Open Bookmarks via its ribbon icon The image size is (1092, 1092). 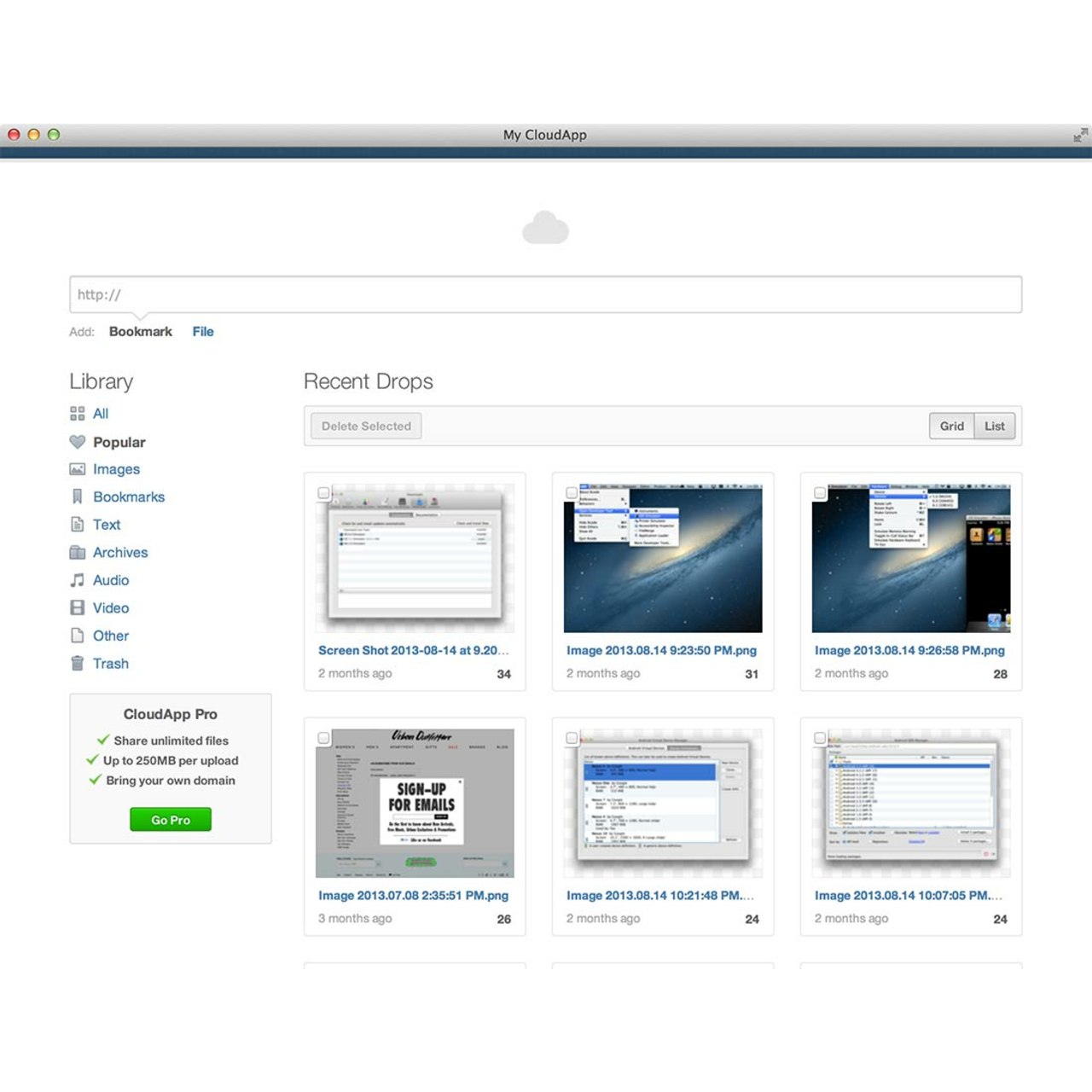pyautogui.click(x=77, y=497)
